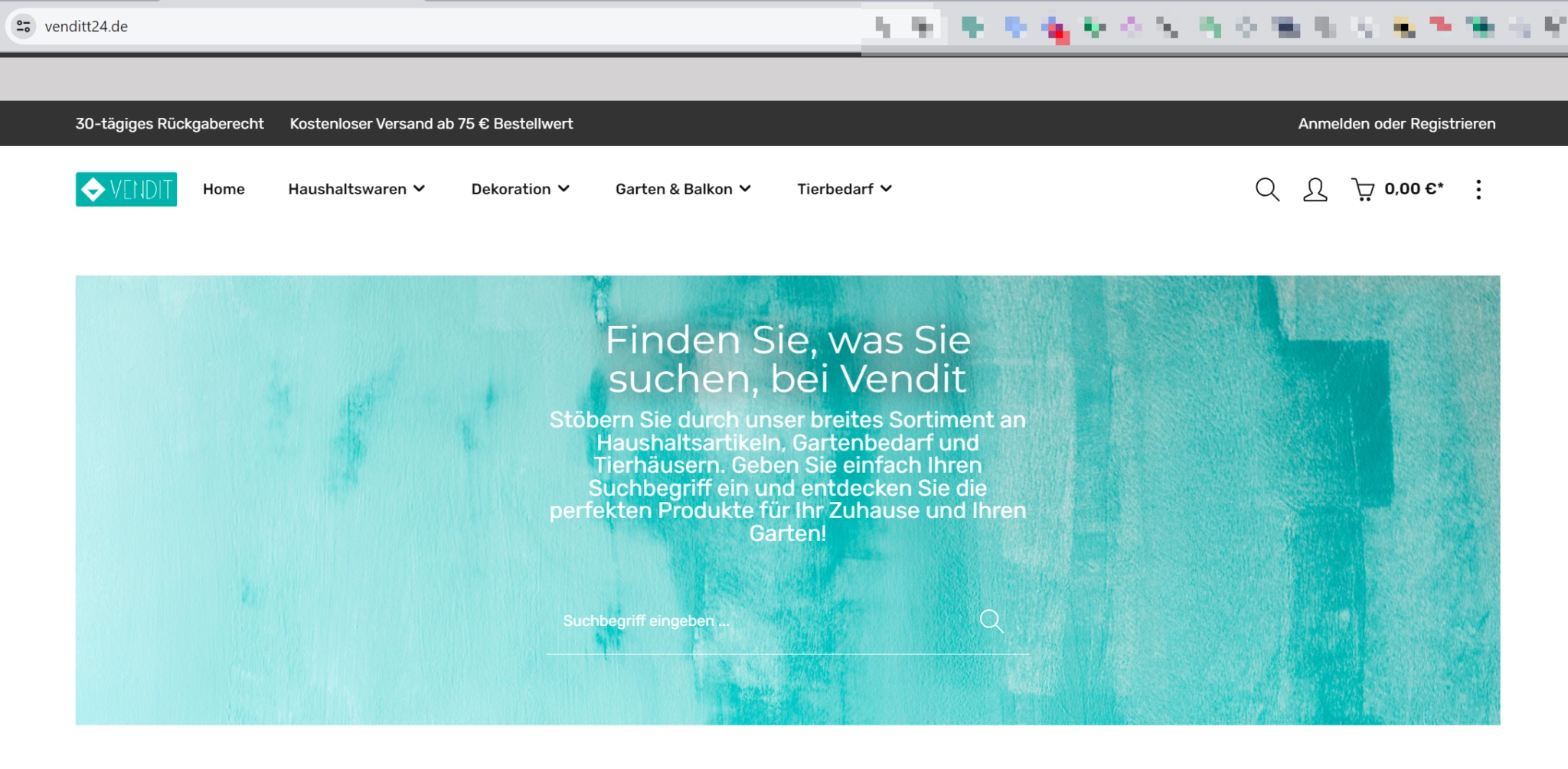Image resolution: width=1568 pixels, height=769 pixels.
Task: Click the Vendit logo
Action: coord(126,189)
